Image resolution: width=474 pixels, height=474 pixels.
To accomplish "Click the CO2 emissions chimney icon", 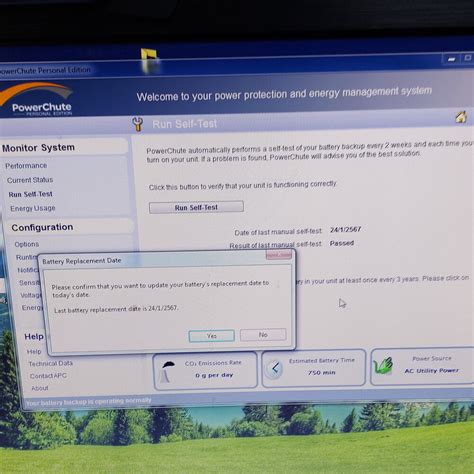I will tap(168, 371).
